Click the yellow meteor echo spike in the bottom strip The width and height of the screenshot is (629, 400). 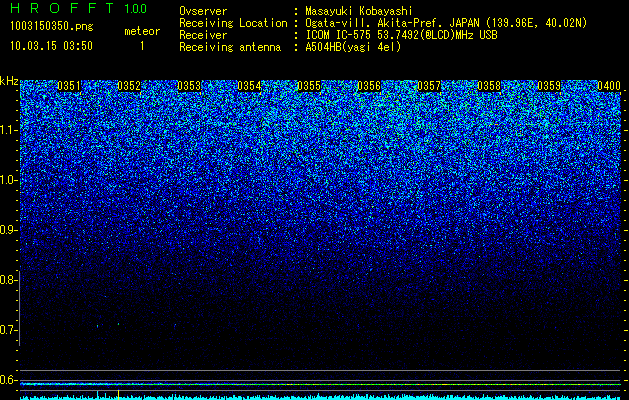[118, 394]
